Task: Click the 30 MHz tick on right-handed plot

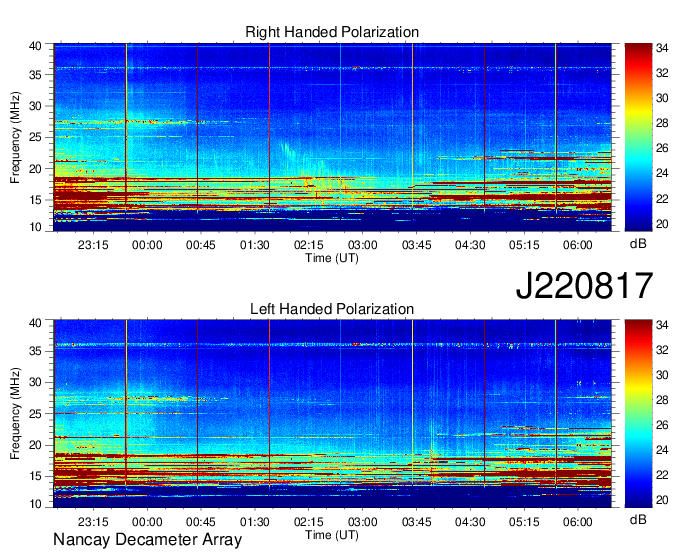Action: [x=35, y=106]
